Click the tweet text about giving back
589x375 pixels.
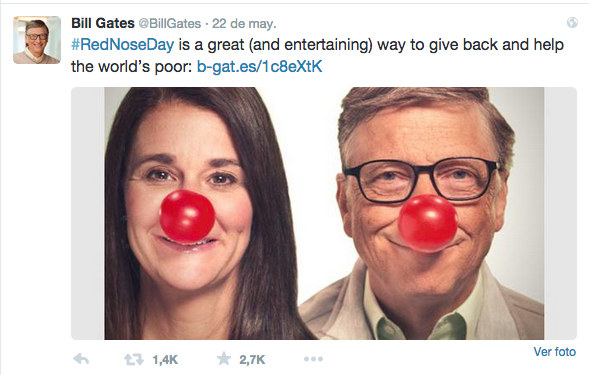(x=317, y=56)
